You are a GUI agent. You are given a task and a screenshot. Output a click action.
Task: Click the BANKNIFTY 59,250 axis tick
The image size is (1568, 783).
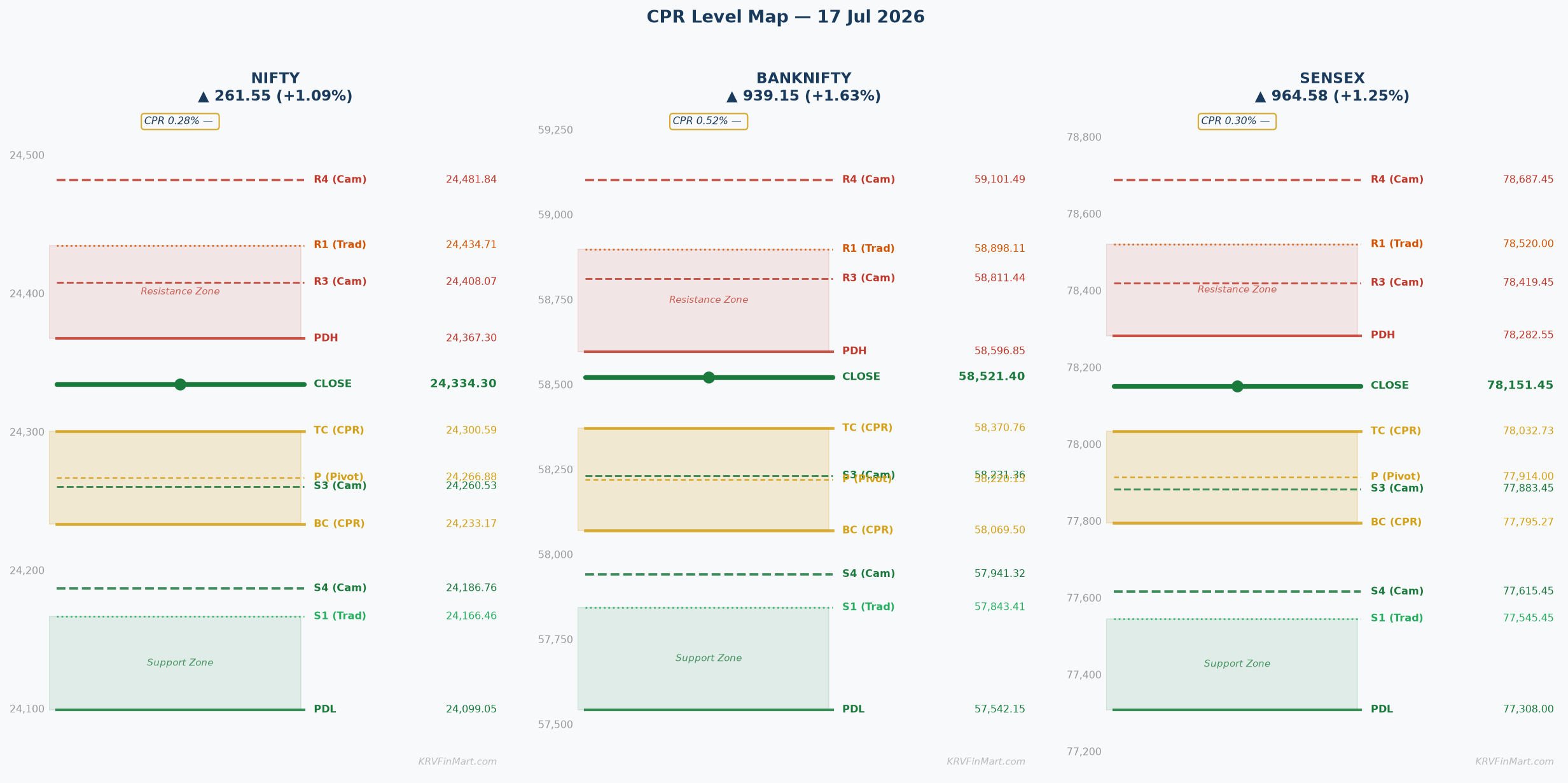[555, 130]
